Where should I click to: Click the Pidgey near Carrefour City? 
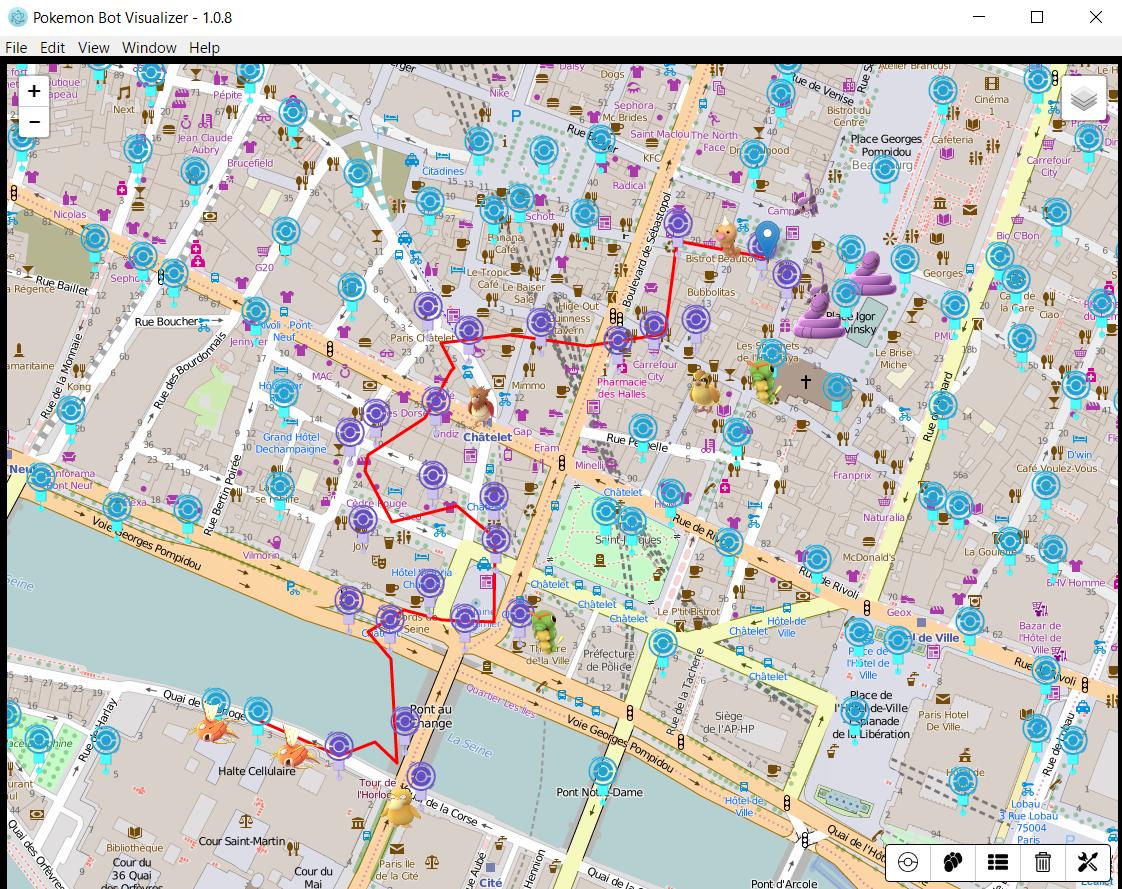(706, 390)
